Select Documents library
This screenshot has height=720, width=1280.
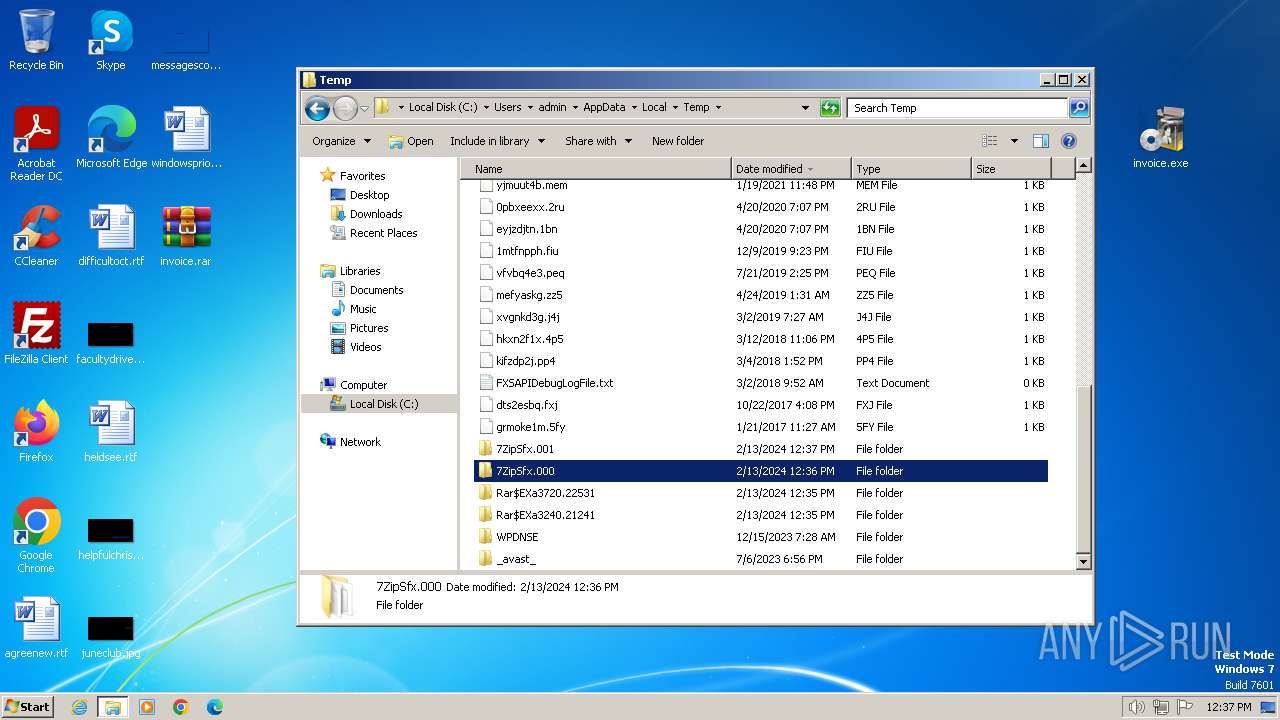click(376, 290)
